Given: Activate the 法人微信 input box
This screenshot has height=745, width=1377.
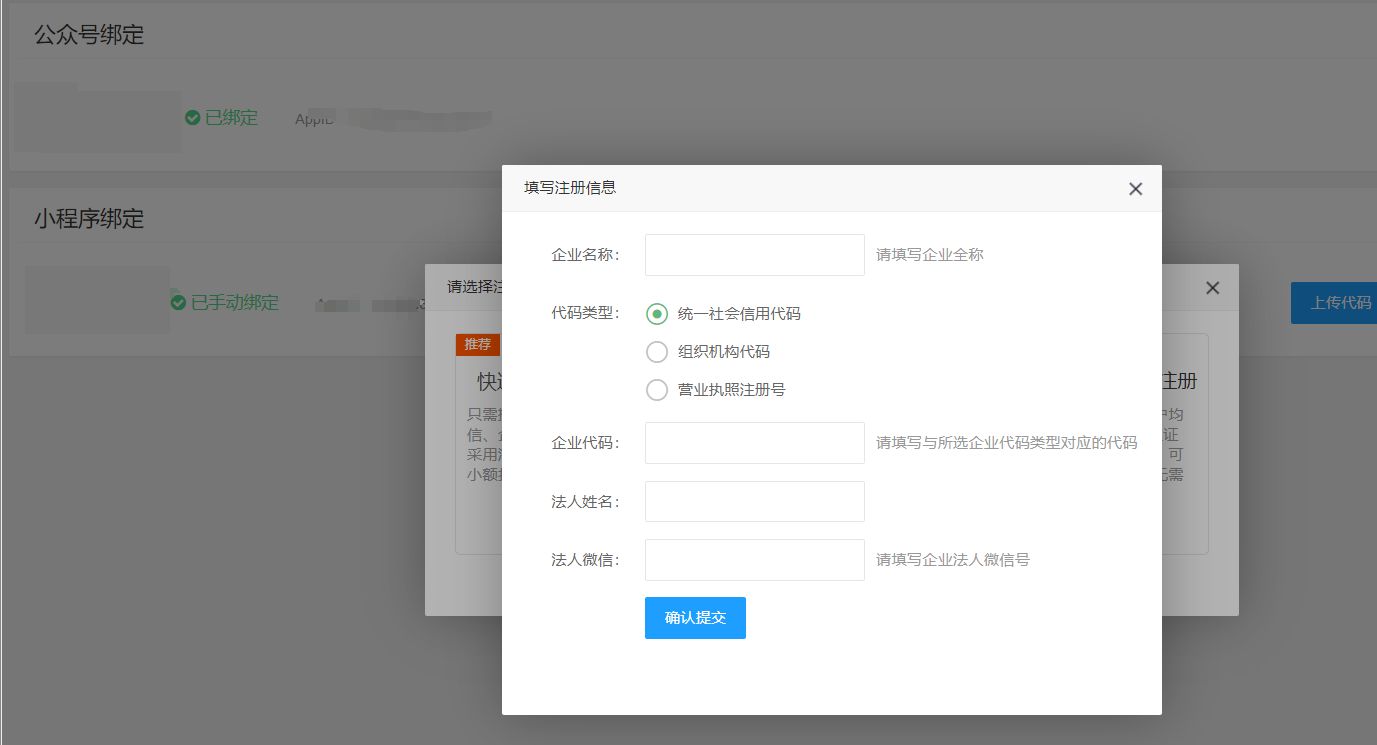Looking at the screenshot, I should tap(754, 560).
